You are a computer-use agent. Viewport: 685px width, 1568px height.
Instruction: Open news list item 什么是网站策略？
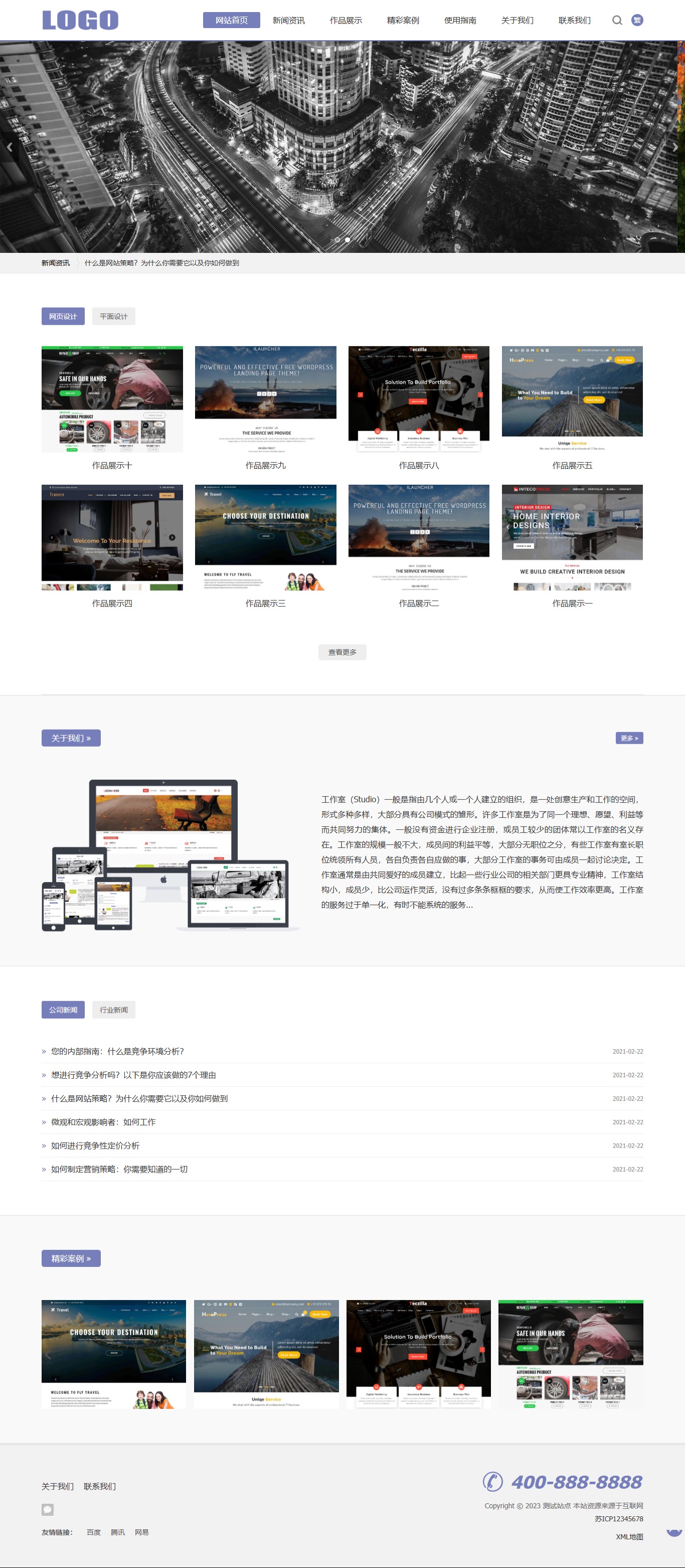[139, 1098]
